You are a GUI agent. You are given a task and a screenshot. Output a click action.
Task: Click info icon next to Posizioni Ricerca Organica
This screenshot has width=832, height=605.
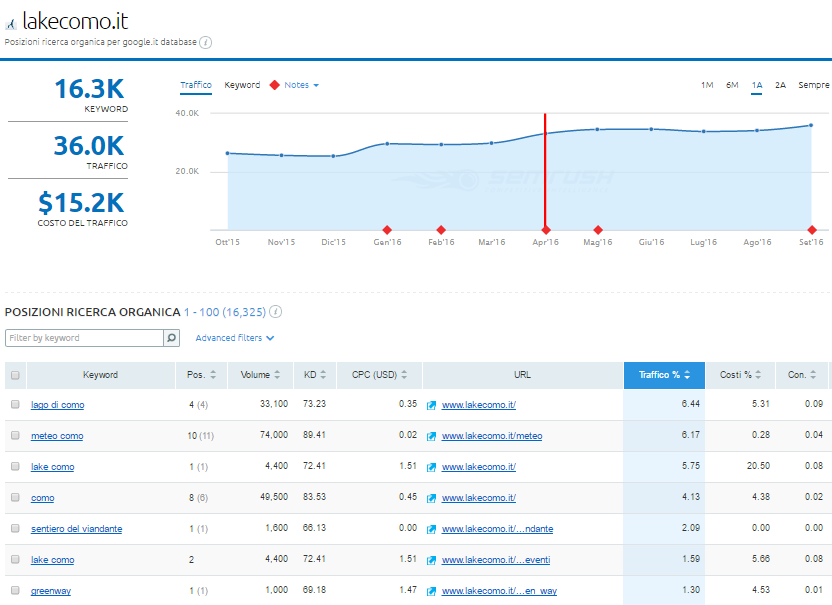pos(276,312)
